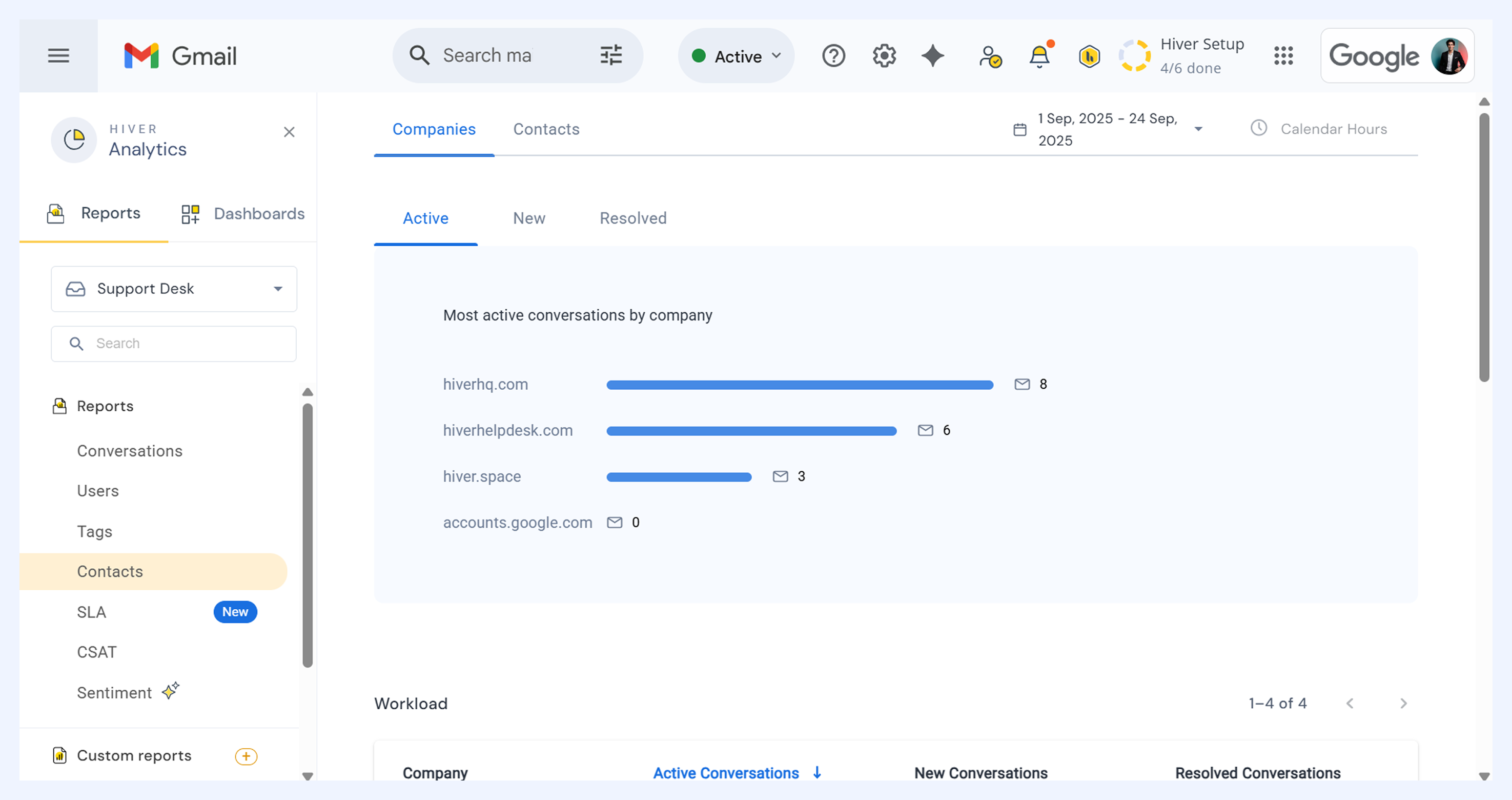The width and height of the screenshot is (1512, 800).
Task: Open the Sentiment report
Action: pyautogui.click(x=114, y=692)
